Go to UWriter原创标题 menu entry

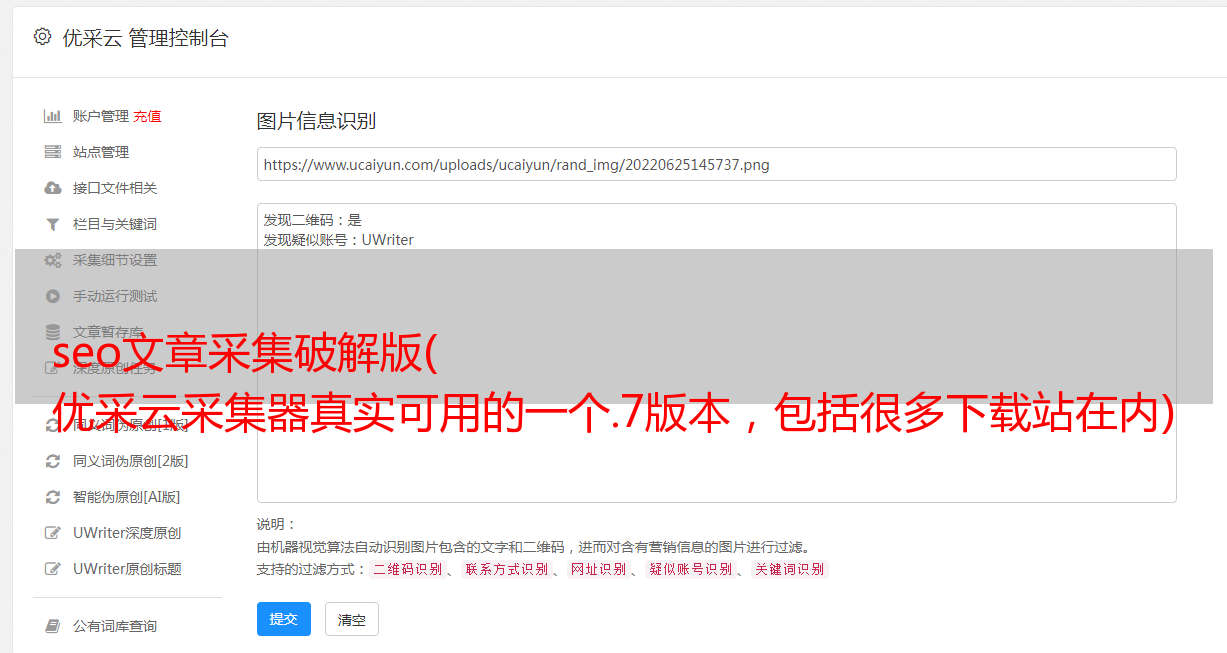point(127,569)
